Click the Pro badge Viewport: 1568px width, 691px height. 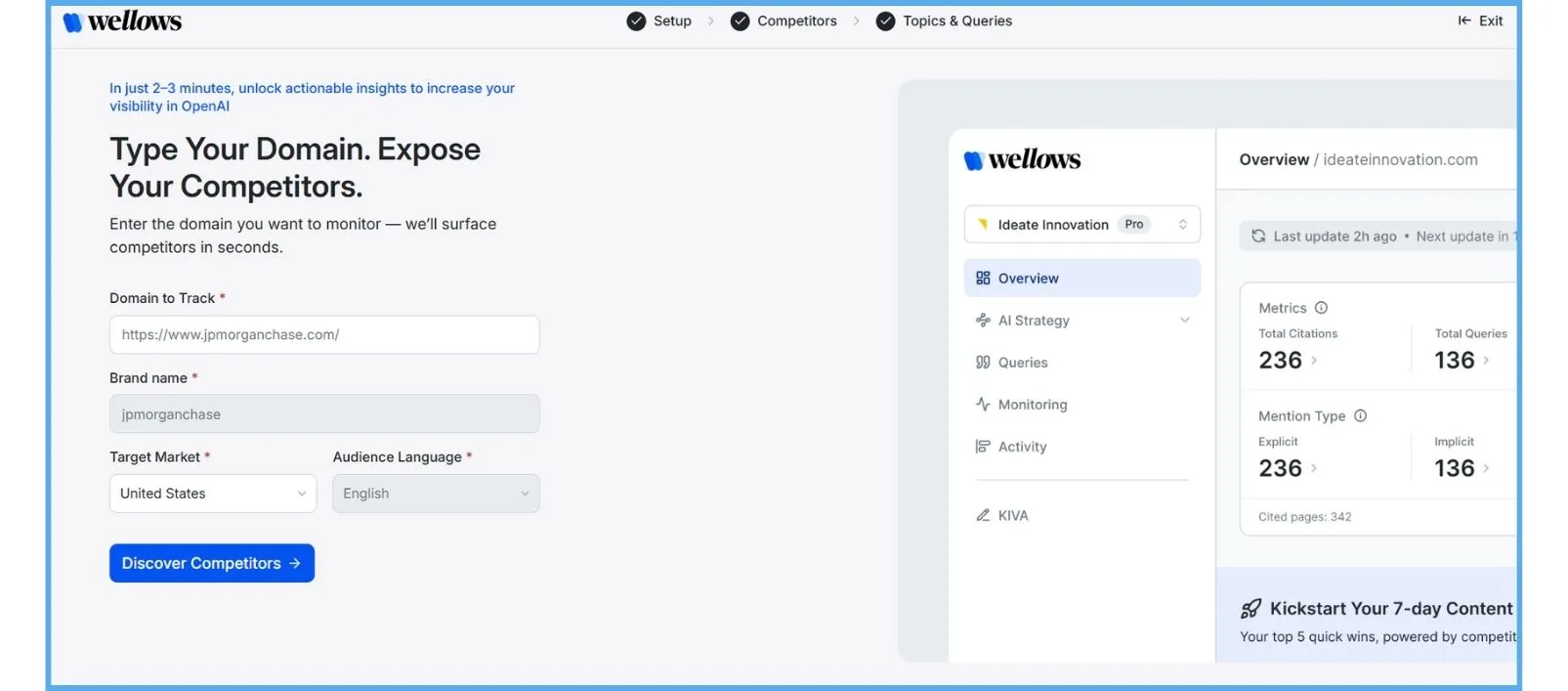(1134, 224)
